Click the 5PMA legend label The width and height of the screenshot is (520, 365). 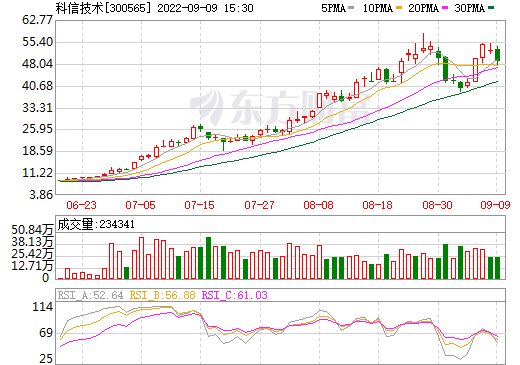(x=333, y=8)
